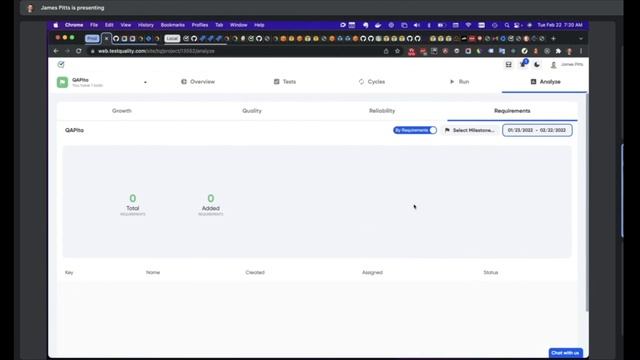
Task: Click the menu bar date and time
Action: point(560,25)
